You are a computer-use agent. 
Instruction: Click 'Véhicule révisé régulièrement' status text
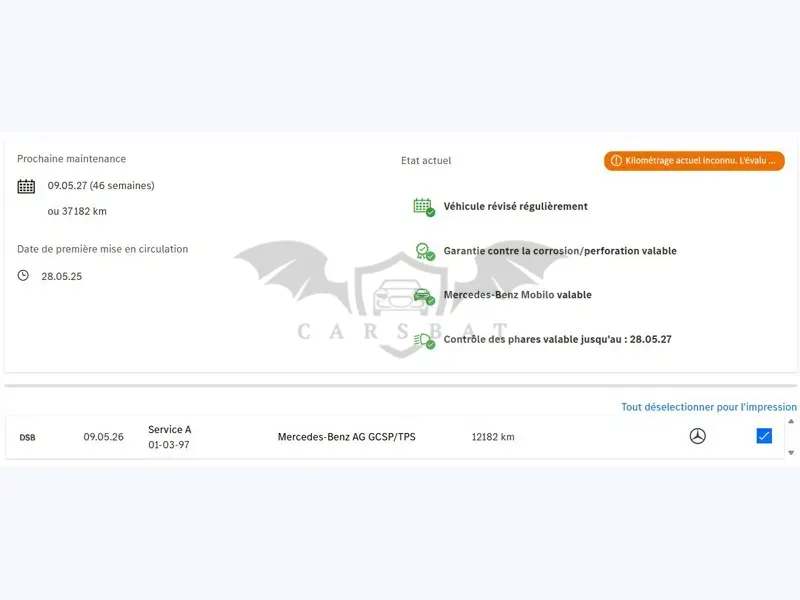coord(515,206)
